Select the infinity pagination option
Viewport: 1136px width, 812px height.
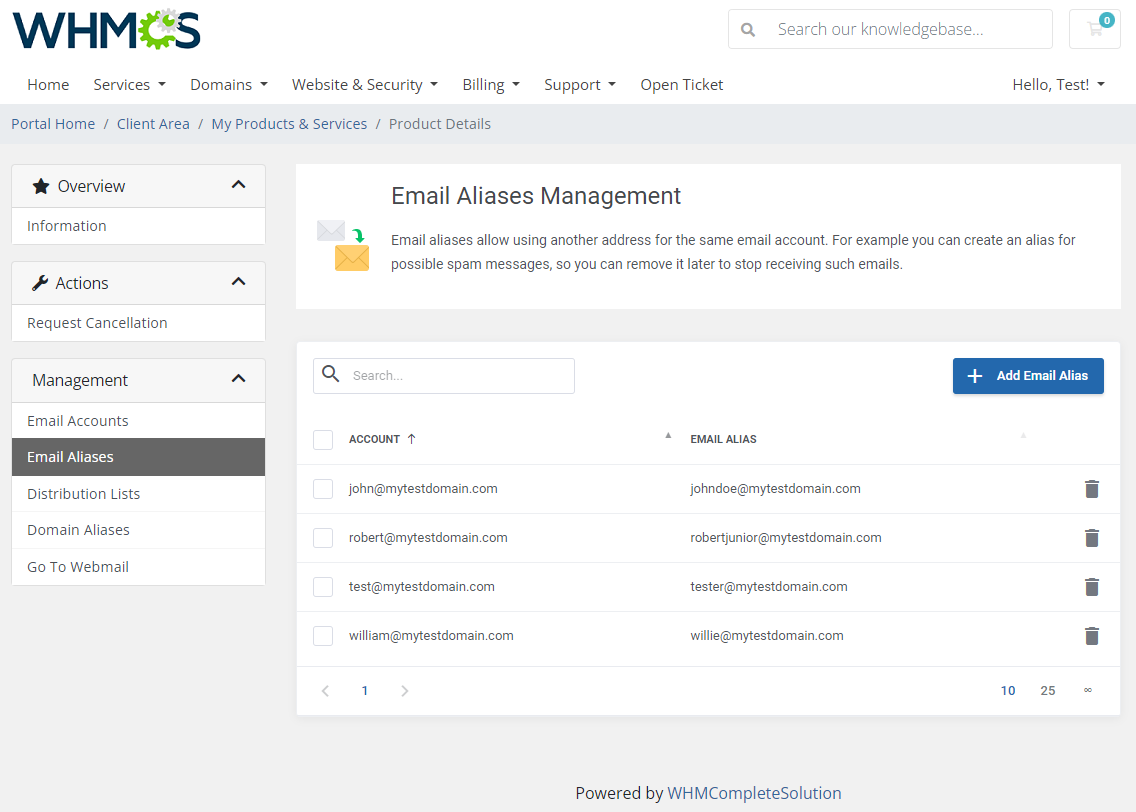1087,690
